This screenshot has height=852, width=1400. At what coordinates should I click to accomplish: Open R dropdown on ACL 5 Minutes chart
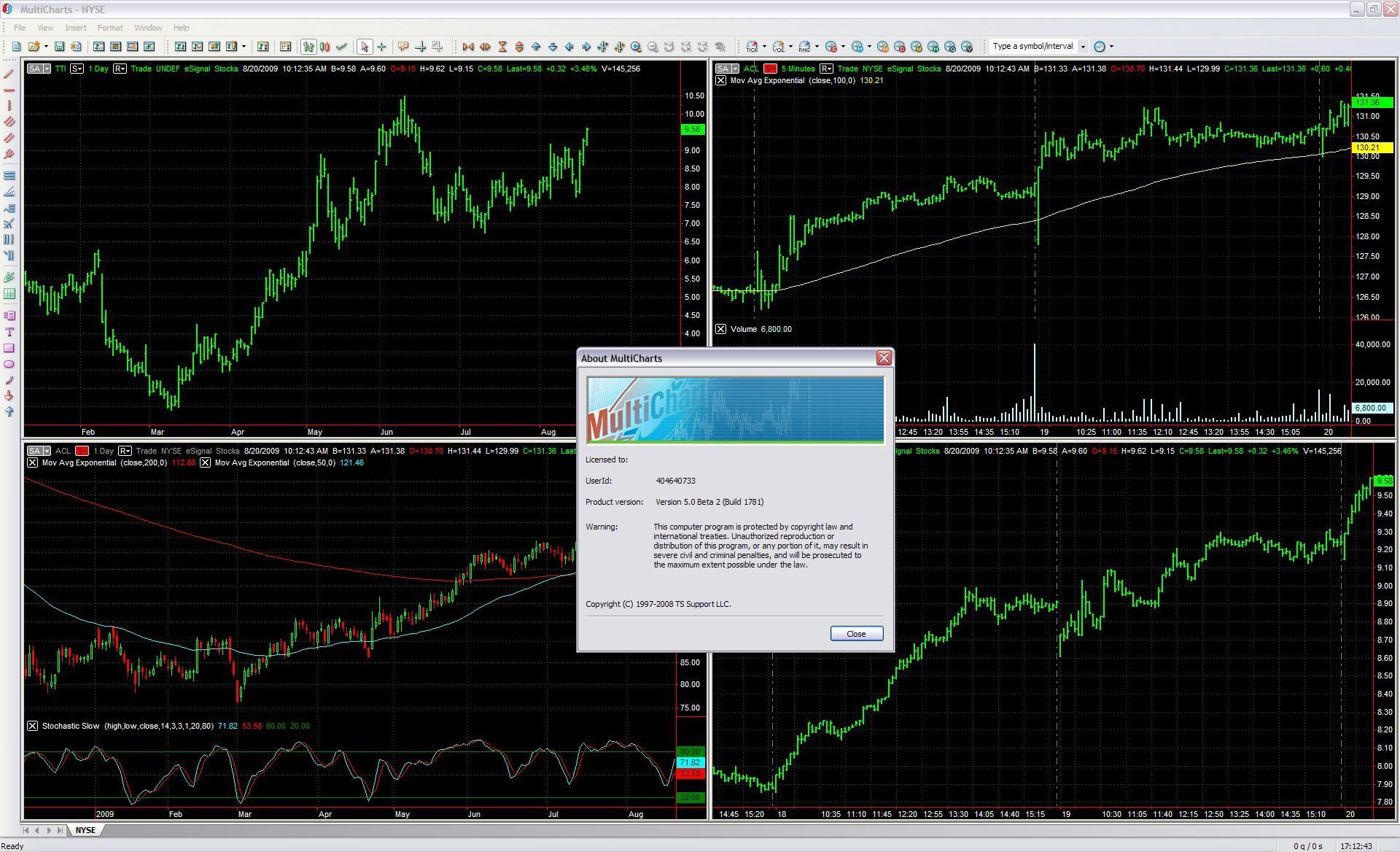click(826, 69)
